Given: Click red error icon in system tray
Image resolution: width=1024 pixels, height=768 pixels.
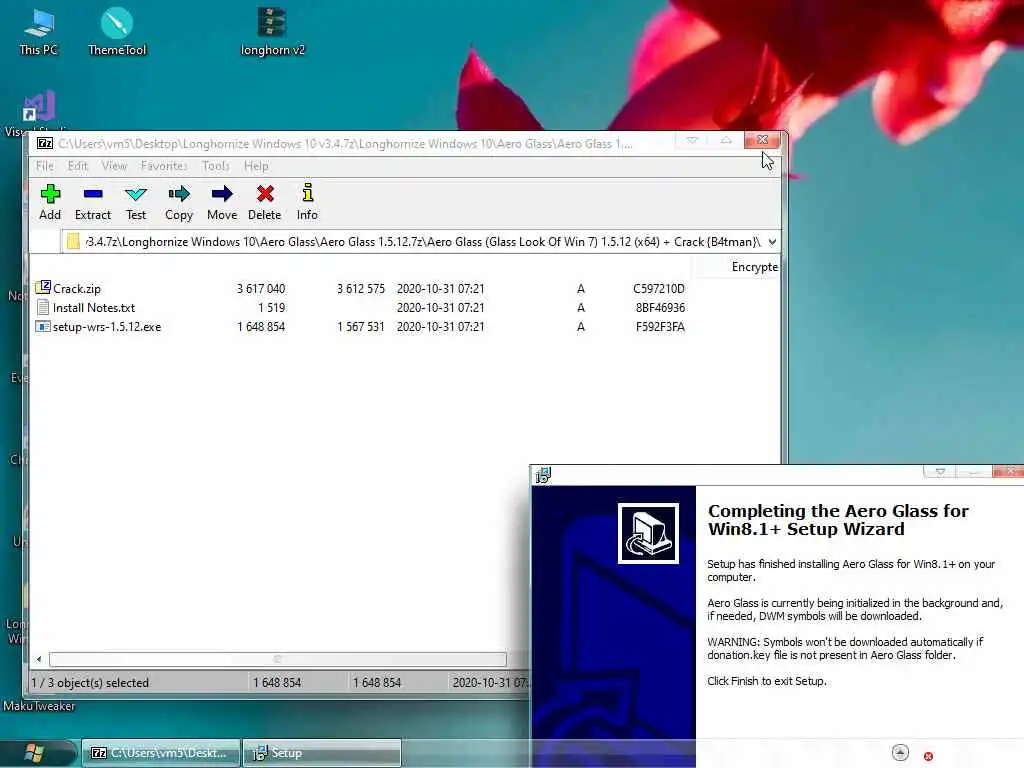Looking at the screenshot, I should click(928, 756).
